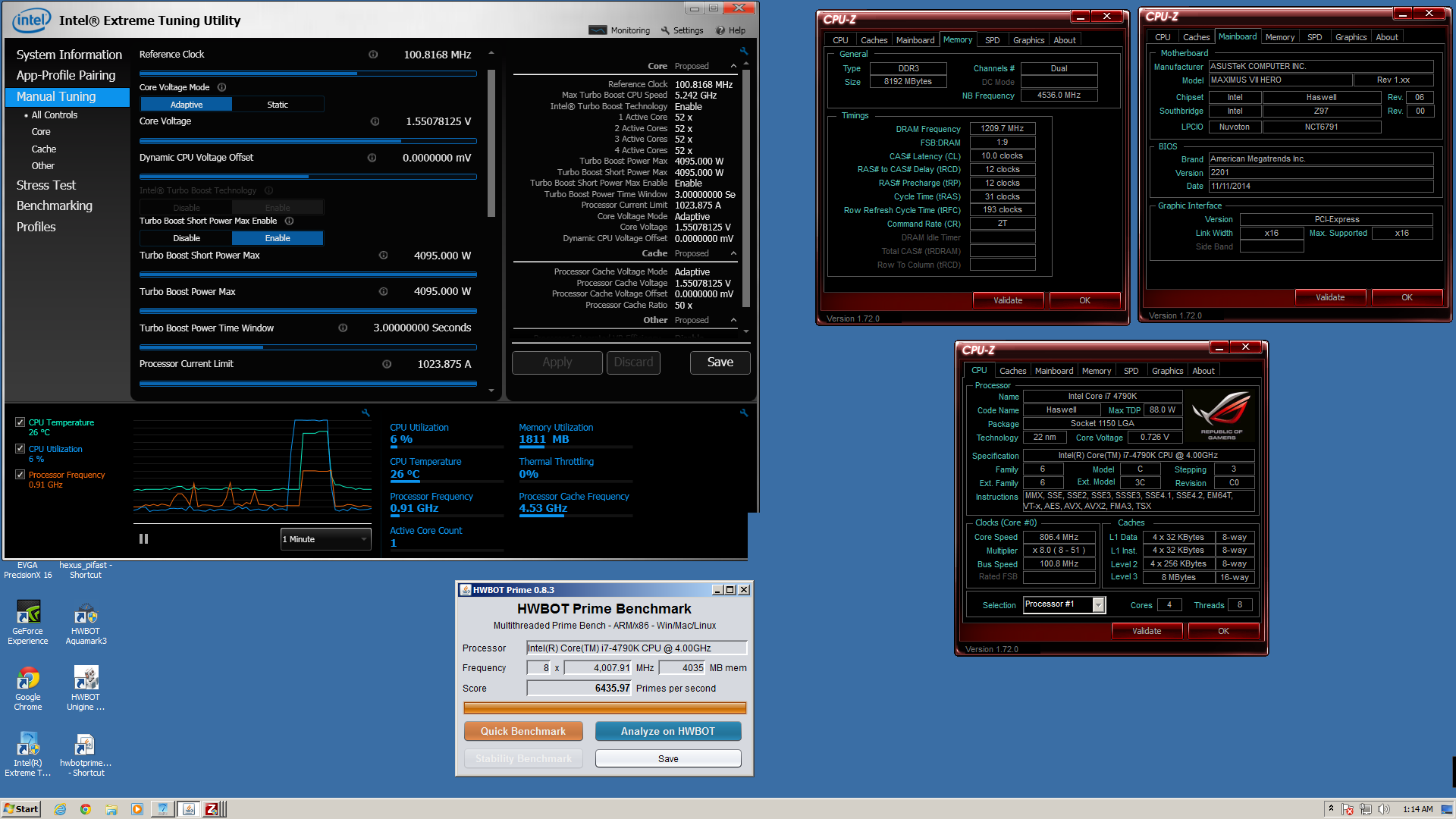Click info icon for Dynamic CPU Voltage Offset

(372, 158)
